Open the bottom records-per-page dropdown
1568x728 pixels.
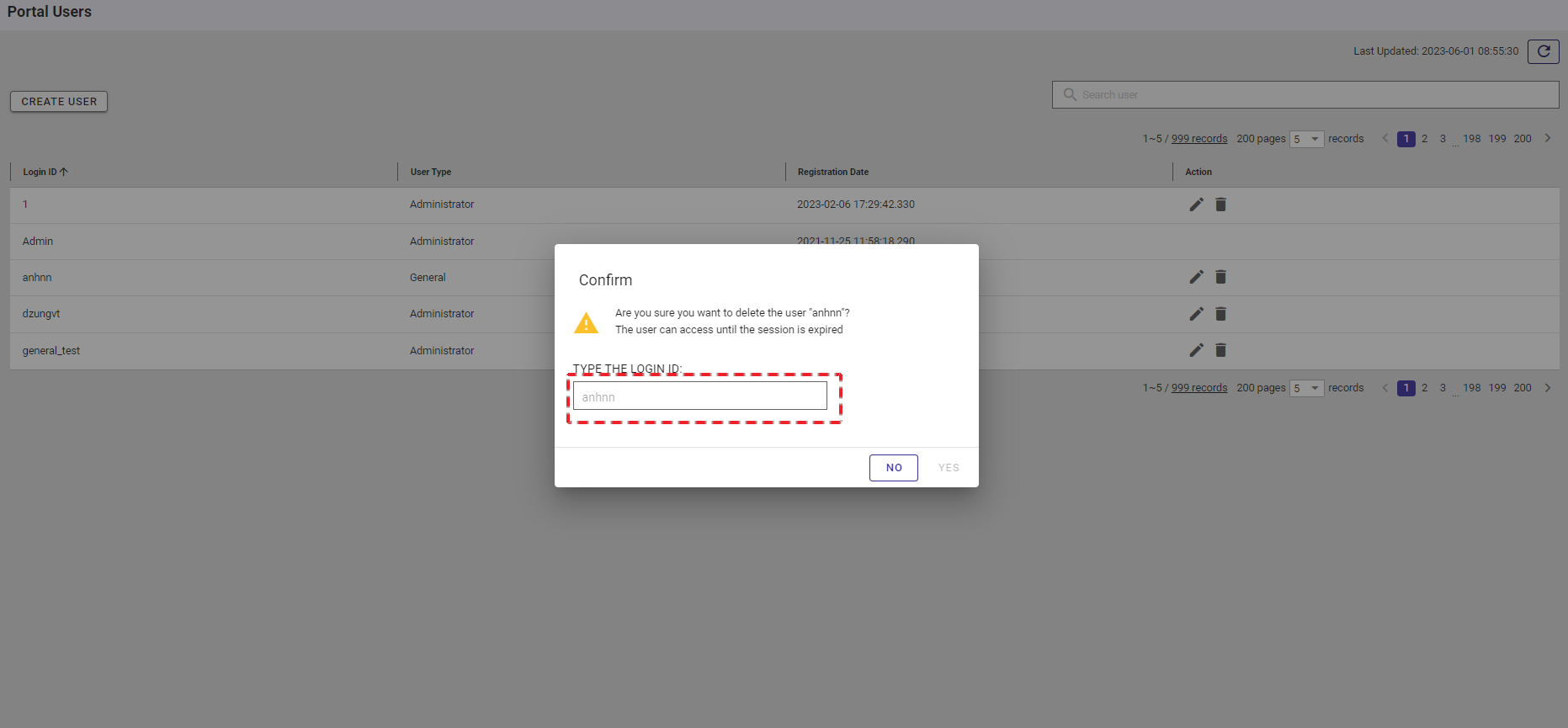1306,388
